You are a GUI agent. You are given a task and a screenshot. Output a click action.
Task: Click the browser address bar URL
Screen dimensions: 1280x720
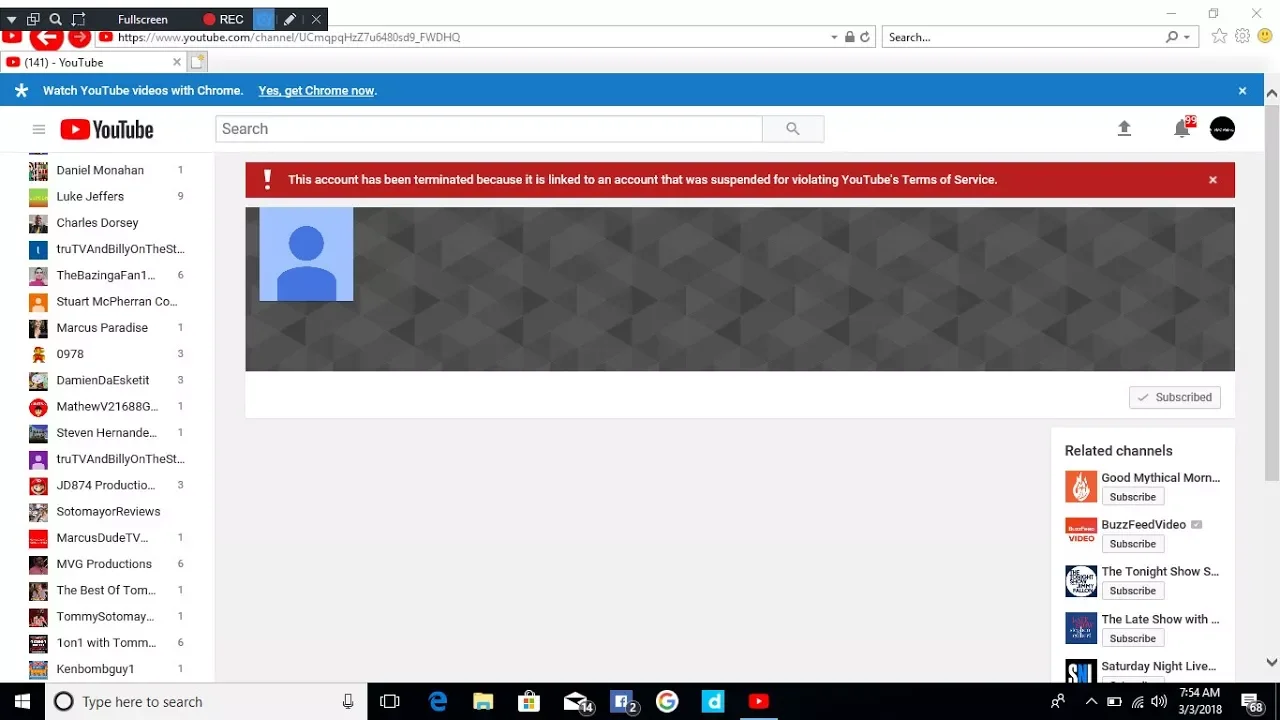289,37
